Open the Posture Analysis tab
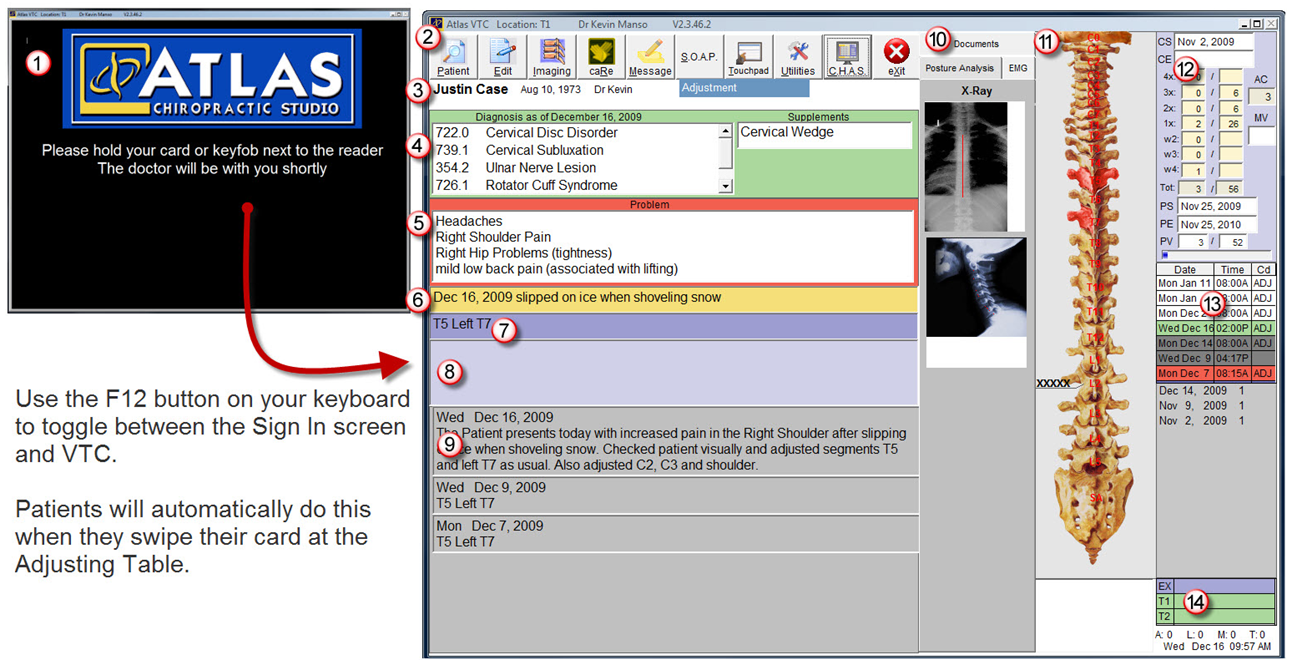This screenshot has height=664, width=1289. (x=959, y=68)
